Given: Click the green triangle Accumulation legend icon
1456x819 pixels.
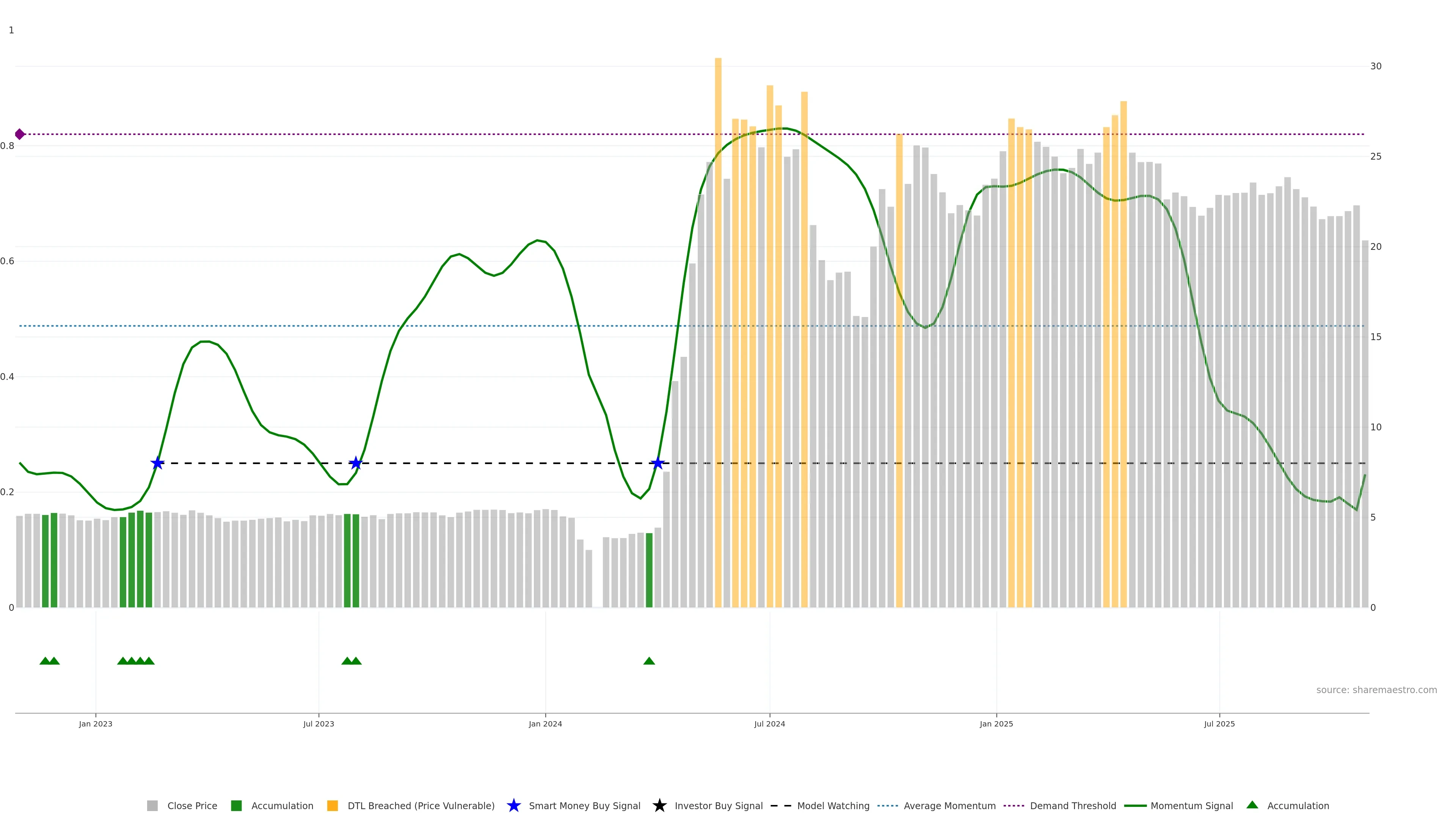Looking at the screenshot, I should 1252,805.
